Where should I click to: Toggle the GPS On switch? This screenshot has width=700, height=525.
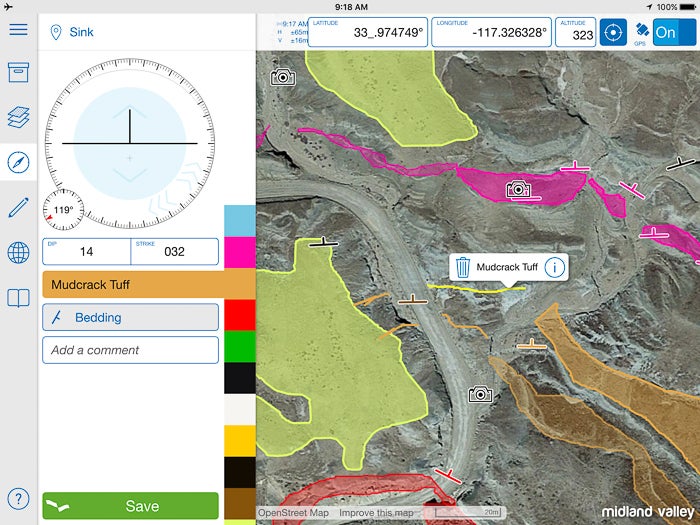pos(674,32)
